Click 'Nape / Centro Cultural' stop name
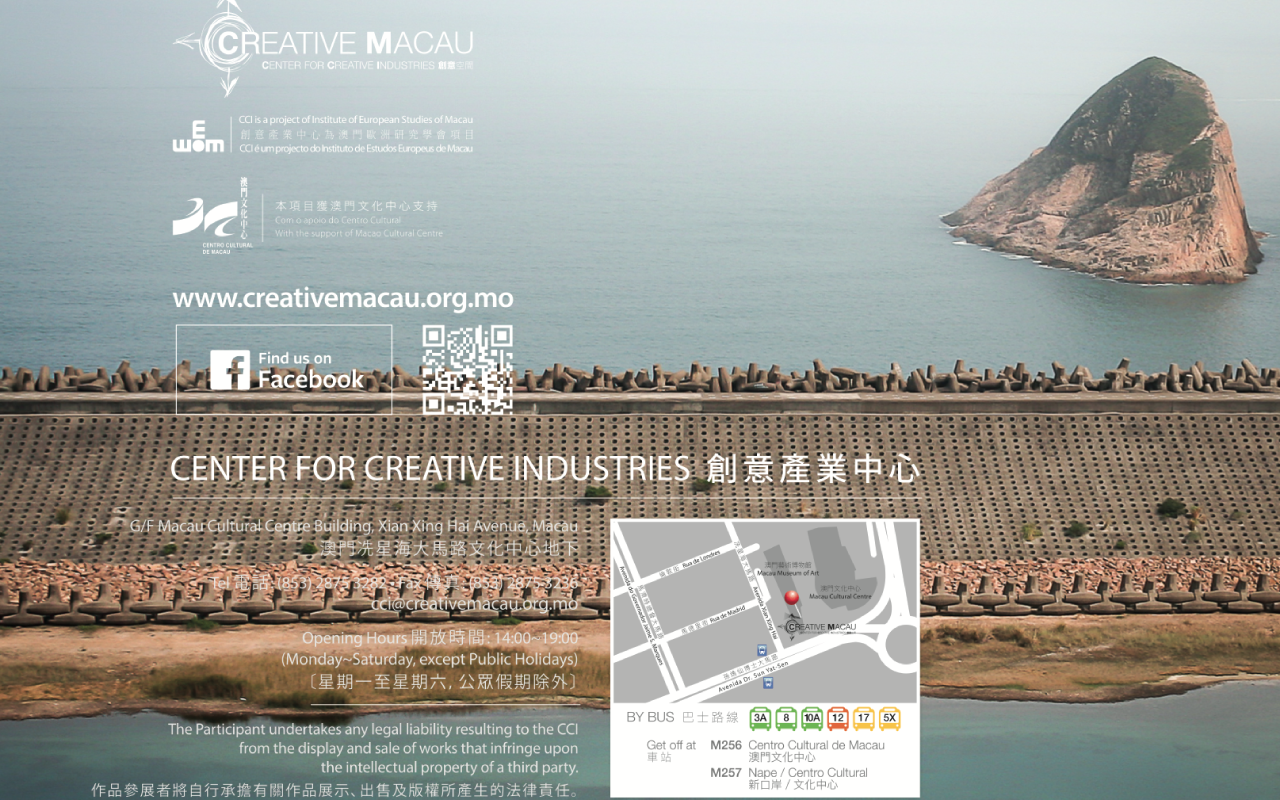 [808, 773]
